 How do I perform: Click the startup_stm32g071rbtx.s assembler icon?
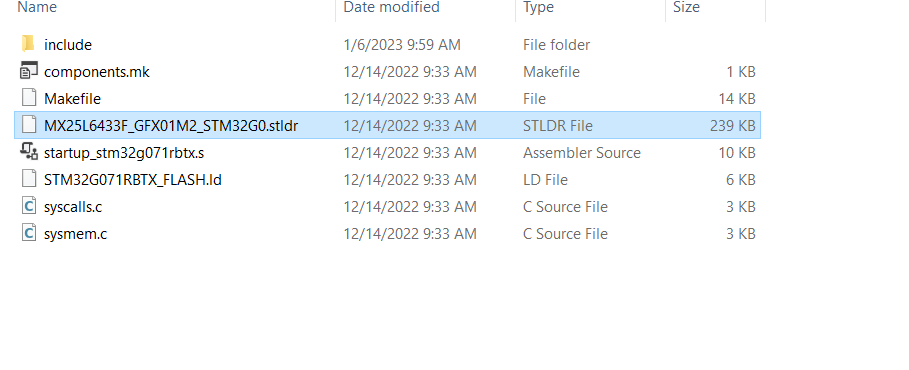point(28,152)
